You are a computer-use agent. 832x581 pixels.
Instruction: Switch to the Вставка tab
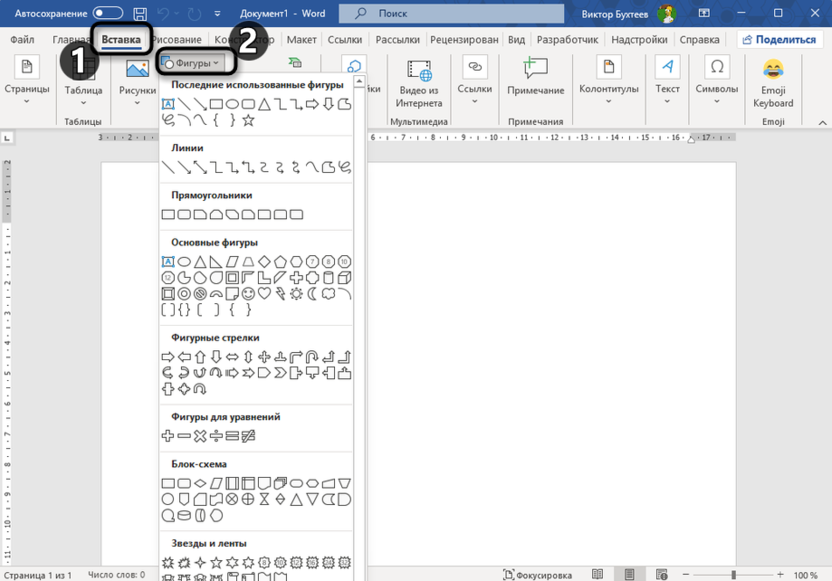coord(121,40)
